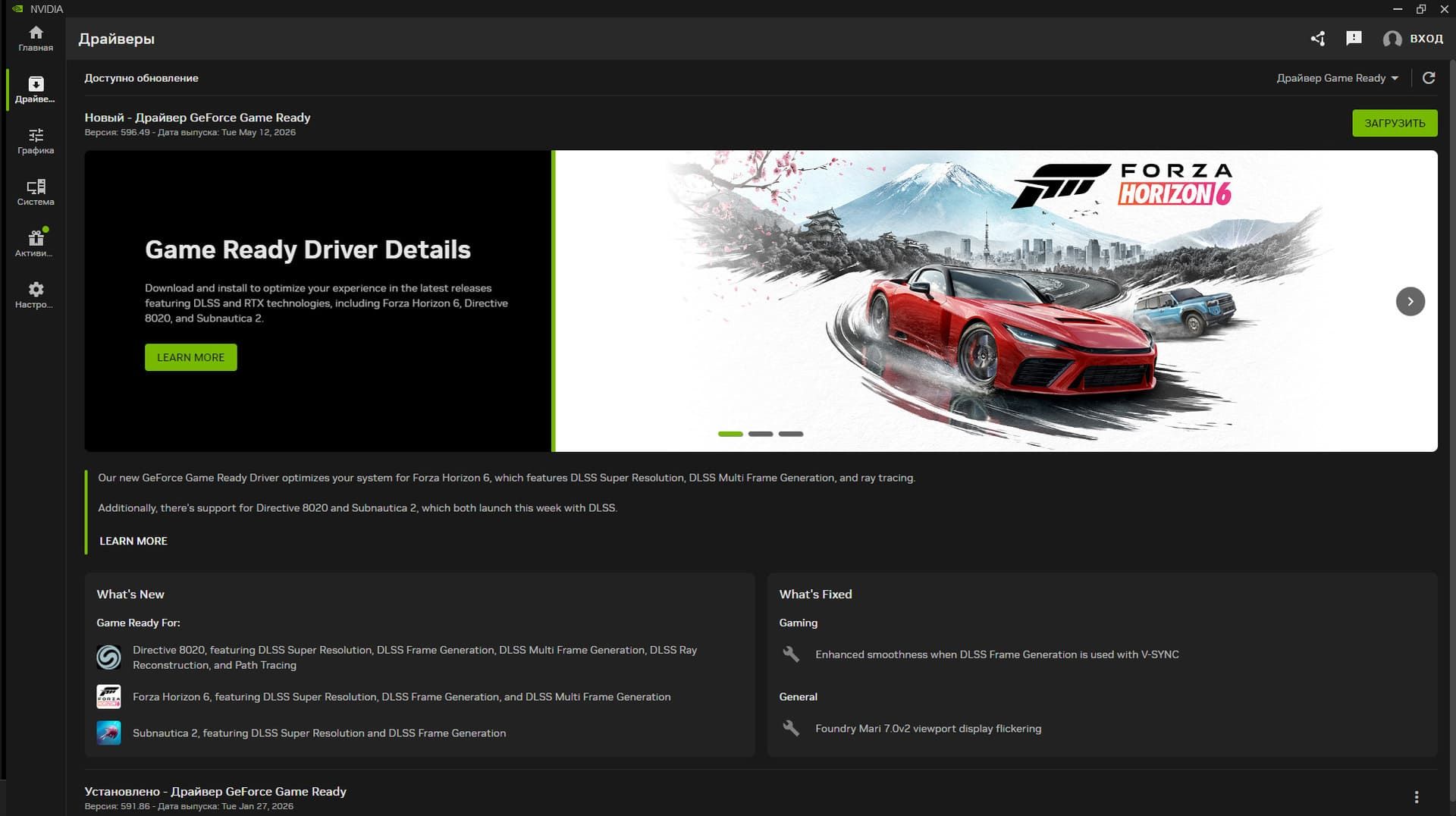This screenshot has height=816, width=1456.
Task: Select the second carousel slide indicator
Action: (x=761, y=434)
